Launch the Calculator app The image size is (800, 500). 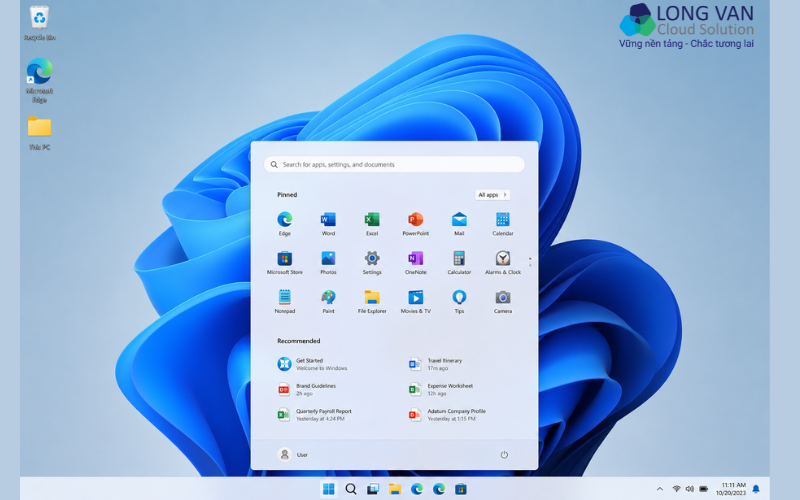tap(459, 263)
